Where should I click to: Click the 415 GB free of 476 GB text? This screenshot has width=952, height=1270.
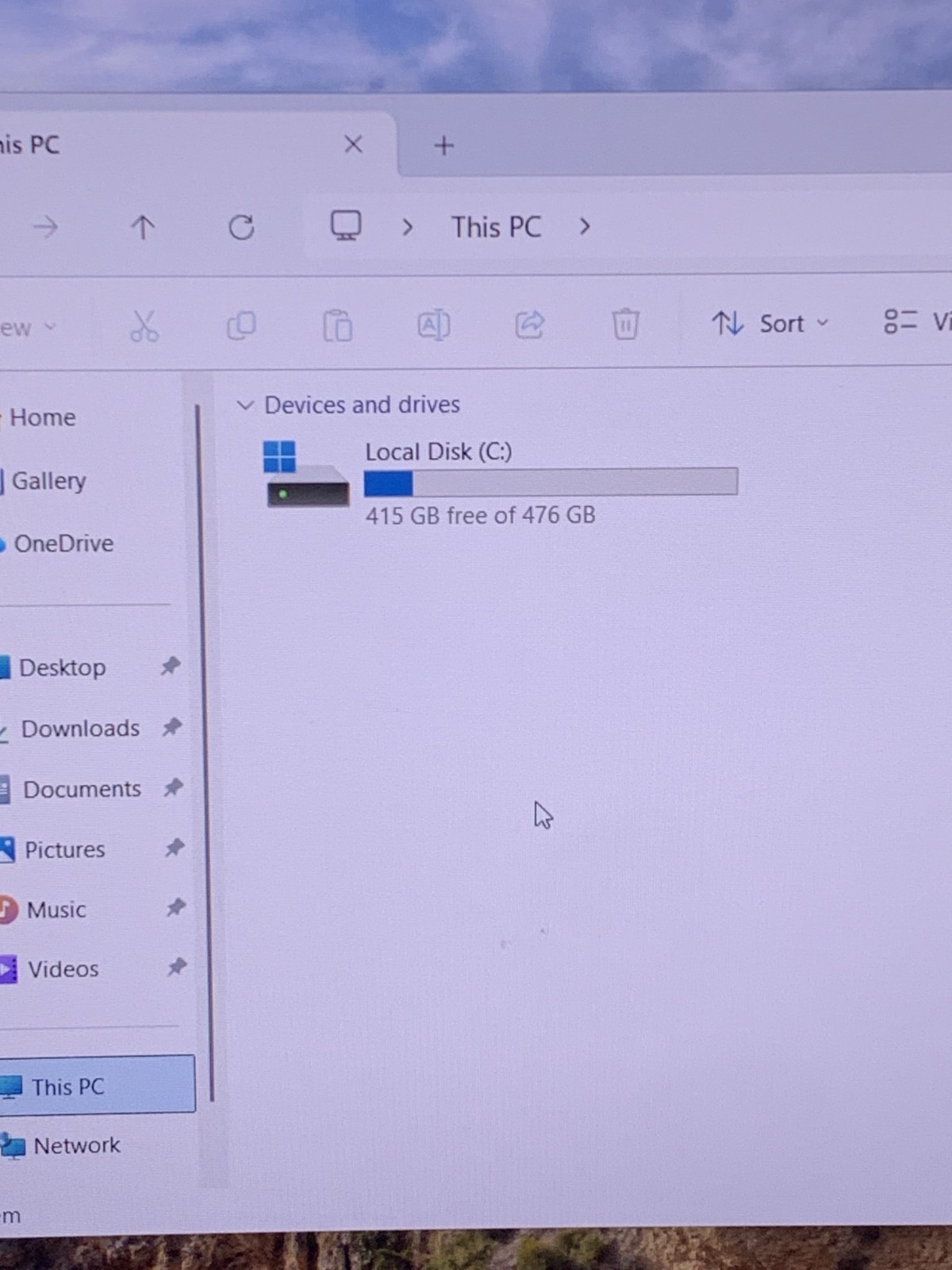[481, 516]
